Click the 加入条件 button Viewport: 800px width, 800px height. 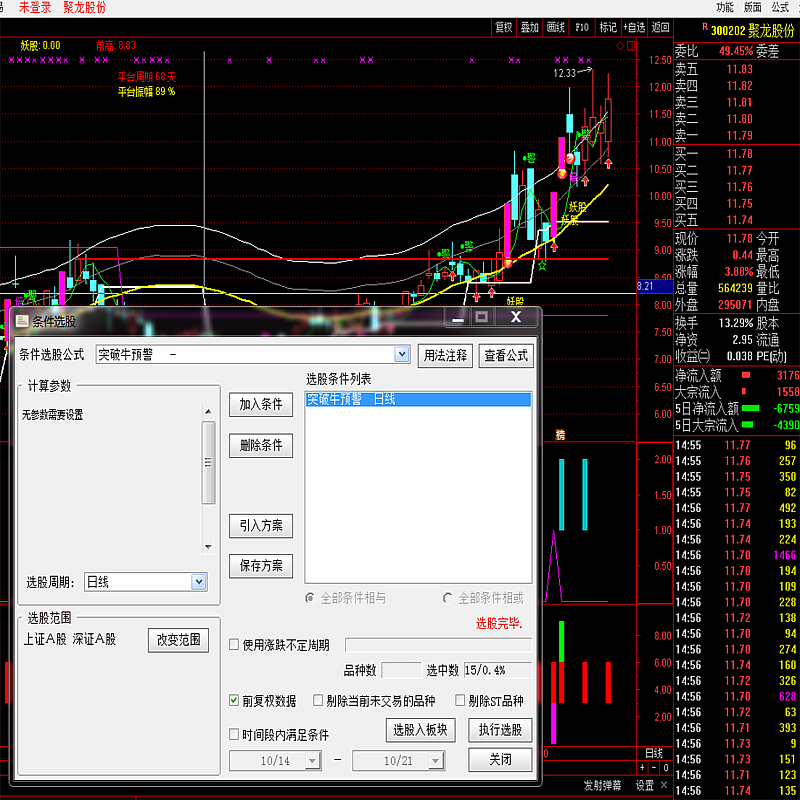tap(261, 404)
